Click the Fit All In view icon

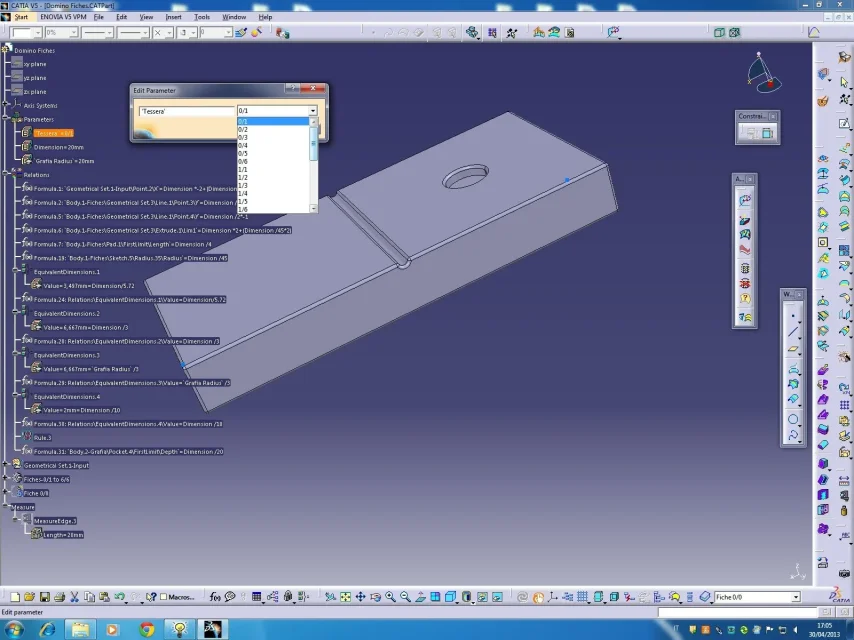[x=345, y=597]
